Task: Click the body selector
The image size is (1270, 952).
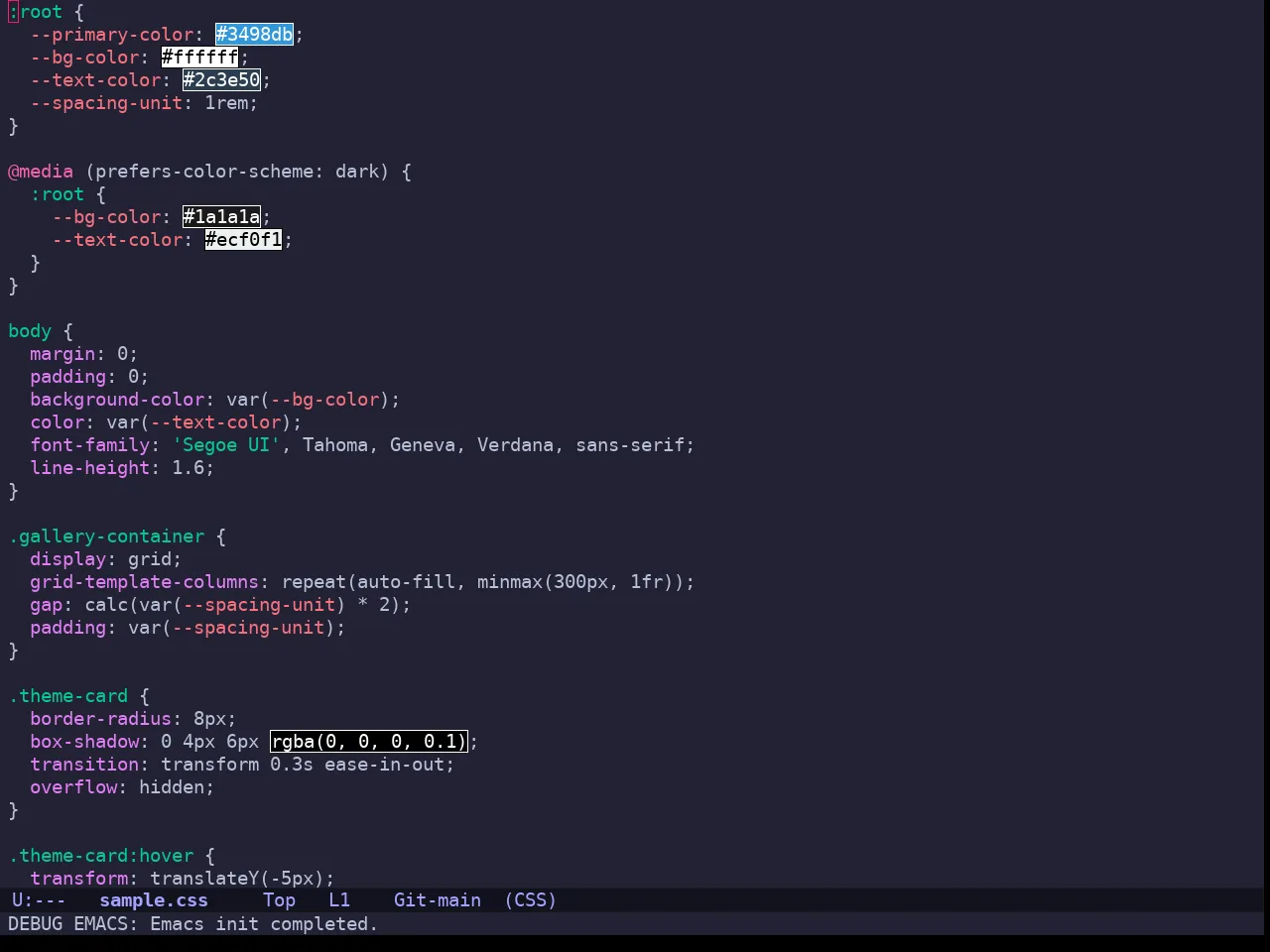Action: point(30,331)
